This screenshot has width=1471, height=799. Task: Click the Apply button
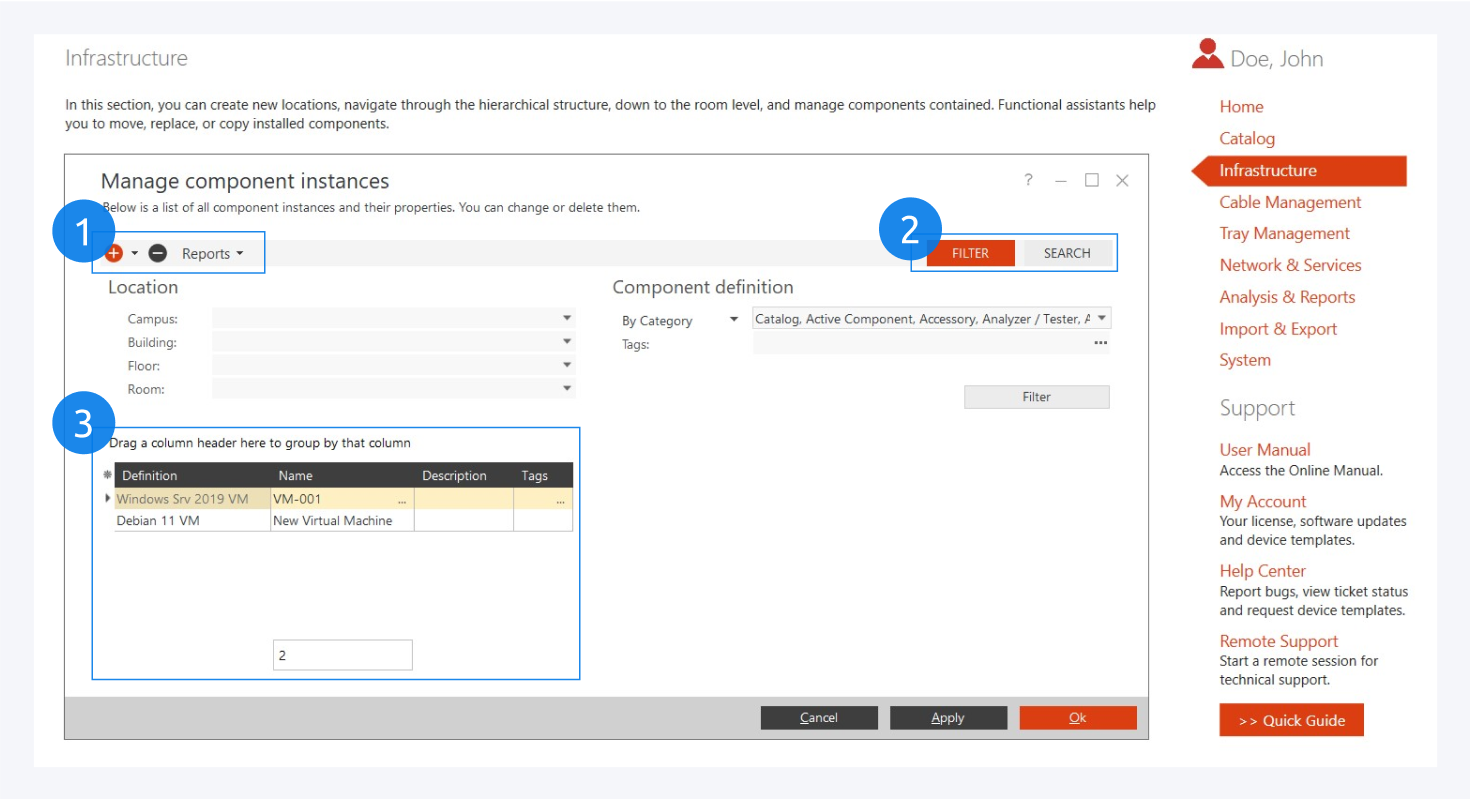coord(948,718)
